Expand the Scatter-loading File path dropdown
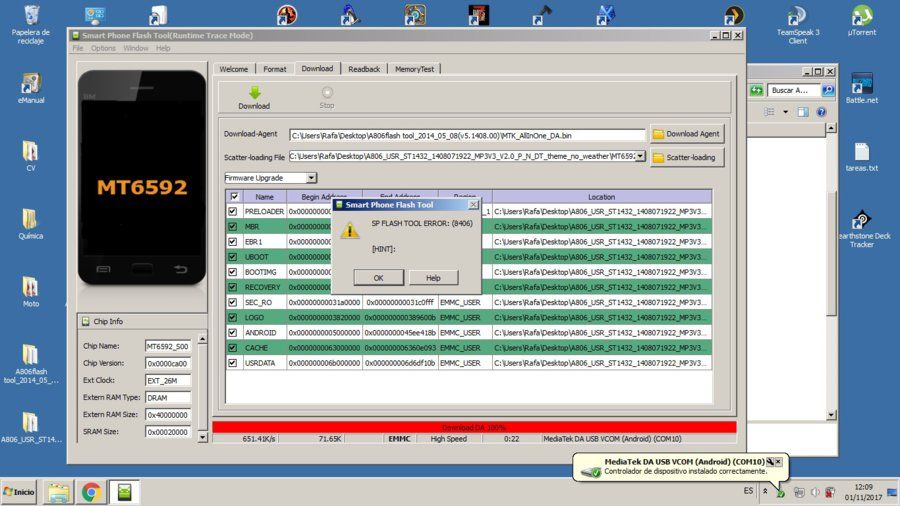 click(x=640, y=156)
